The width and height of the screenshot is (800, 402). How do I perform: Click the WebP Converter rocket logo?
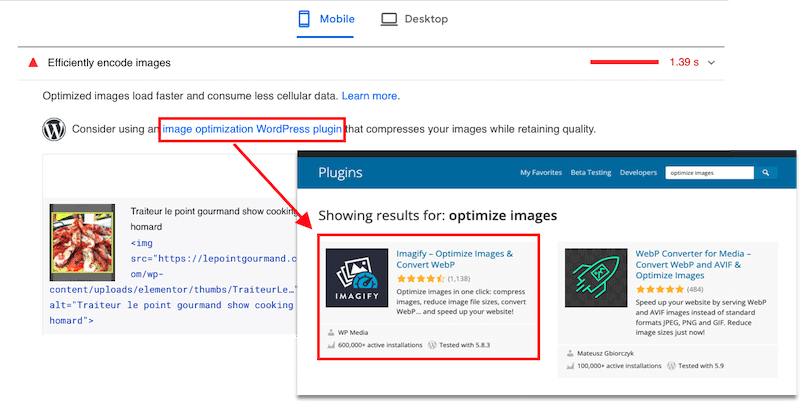pyautogui.click(x=596, y=278)
